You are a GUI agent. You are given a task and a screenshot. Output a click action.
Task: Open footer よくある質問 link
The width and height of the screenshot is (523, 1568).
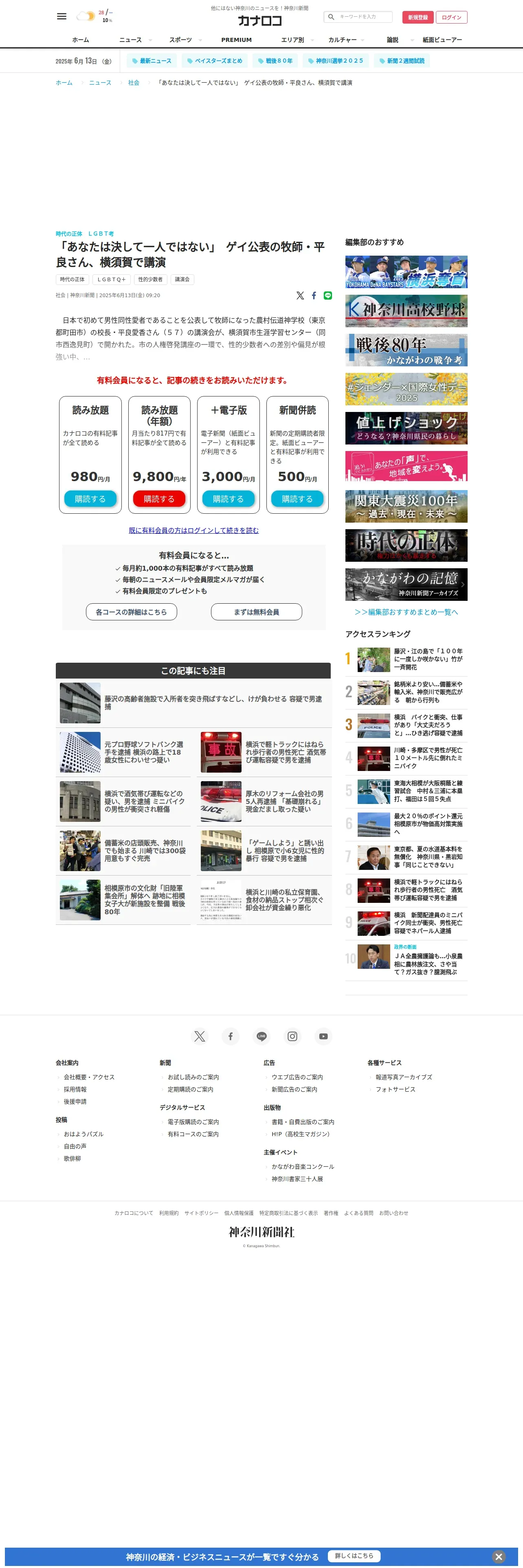click(358, 1213)
